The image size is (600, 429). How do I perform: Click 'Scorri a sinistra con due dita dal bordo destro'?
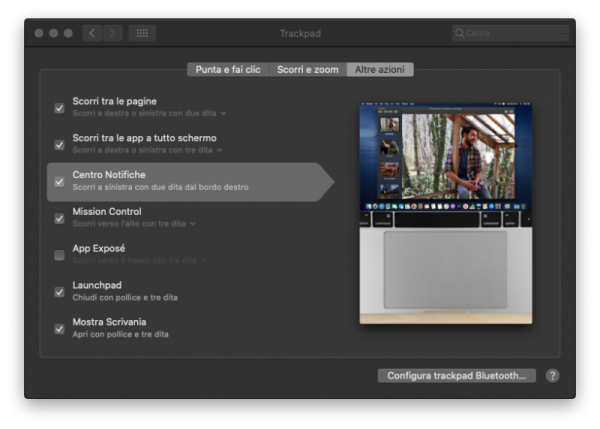point(160,187)
